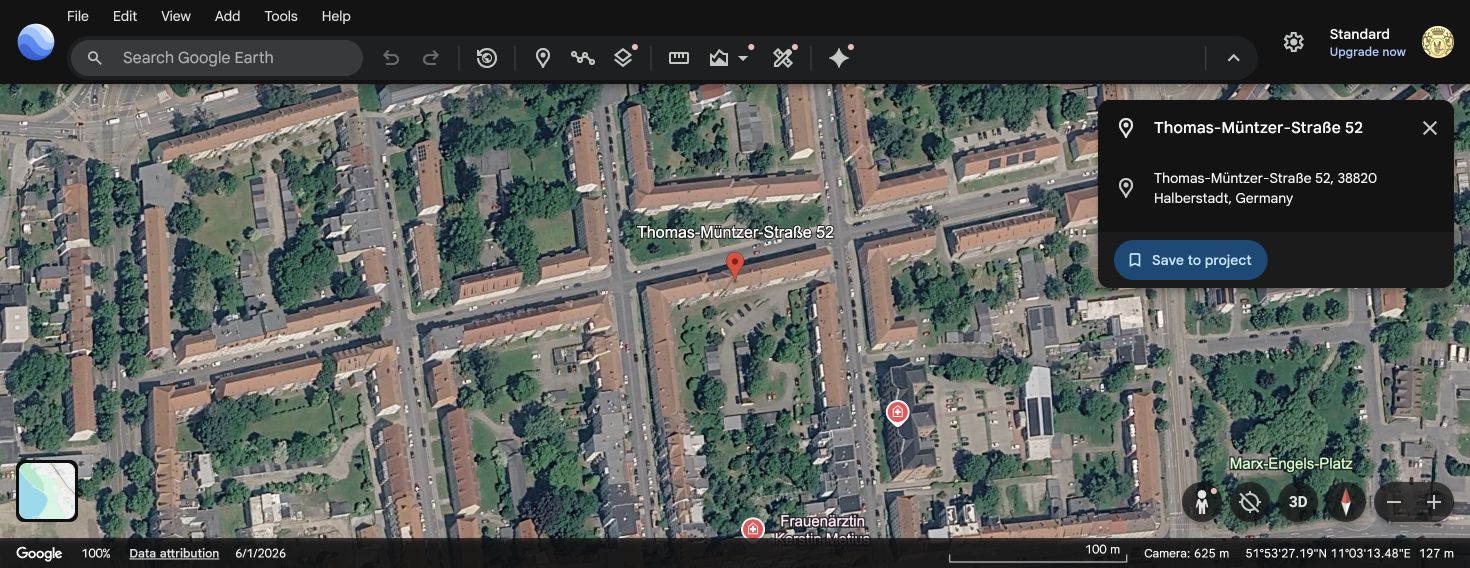Zoom out with minus button

point(1394,502)
